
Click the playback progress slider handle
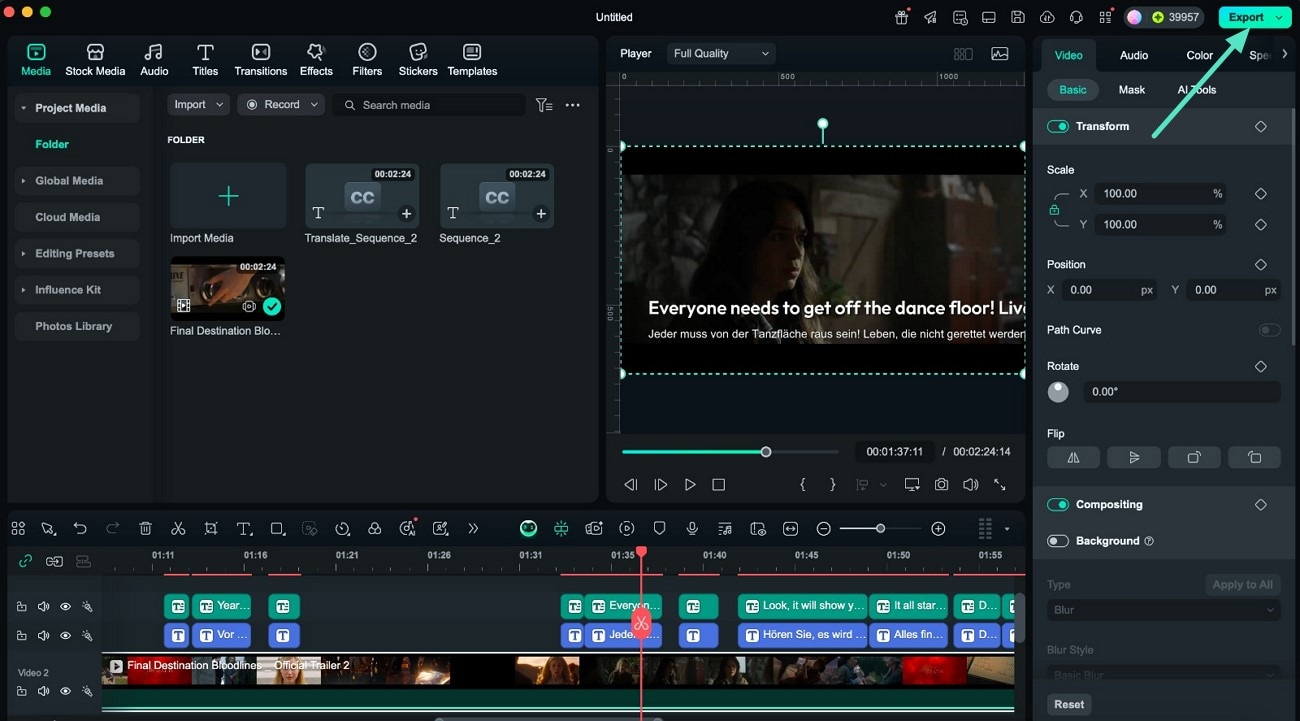click(x=766, y=452)
